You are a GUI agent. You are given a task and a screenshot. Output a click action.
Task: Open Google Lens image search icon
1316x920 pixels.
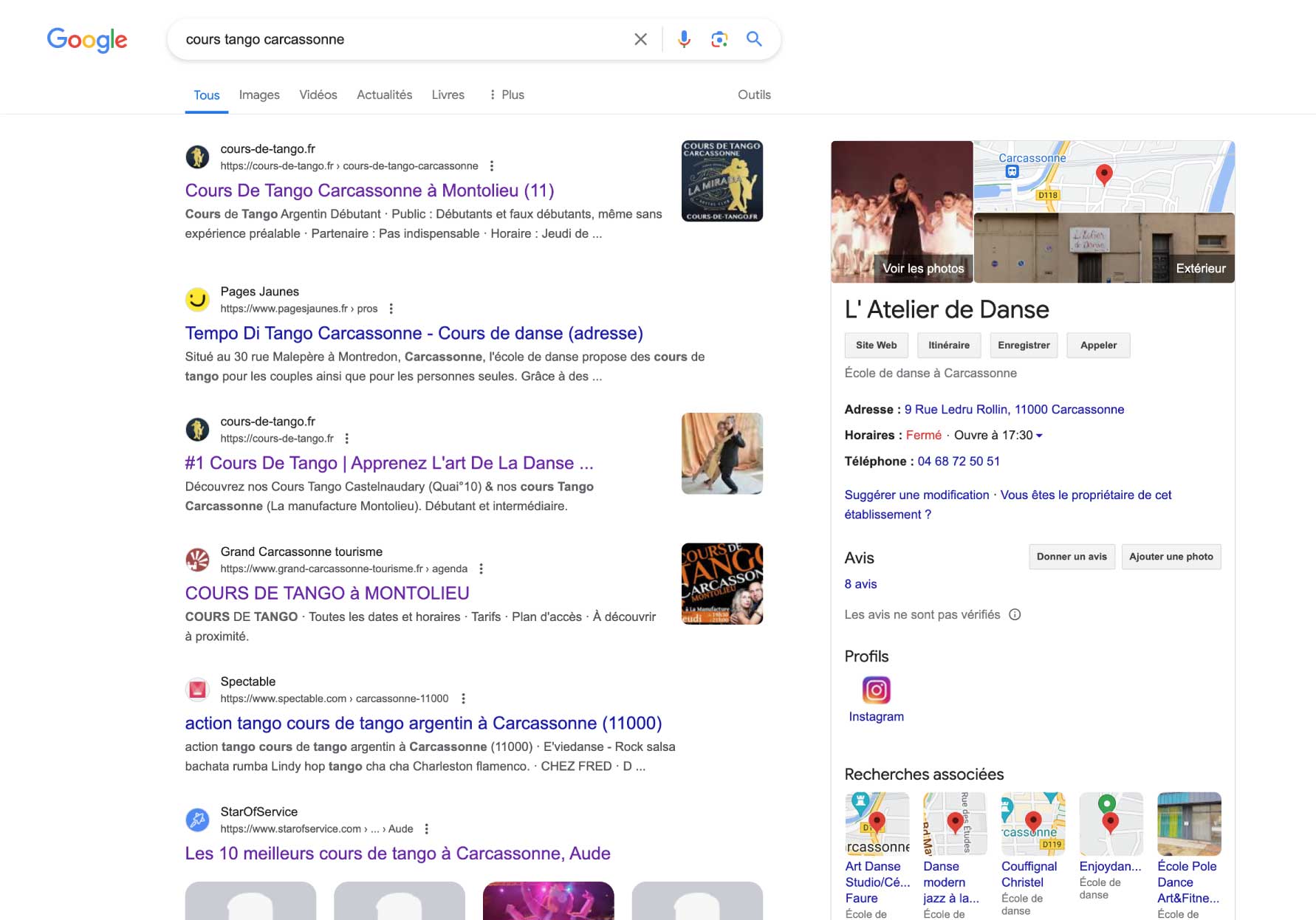pyautogui.click(x=719, y=39)
